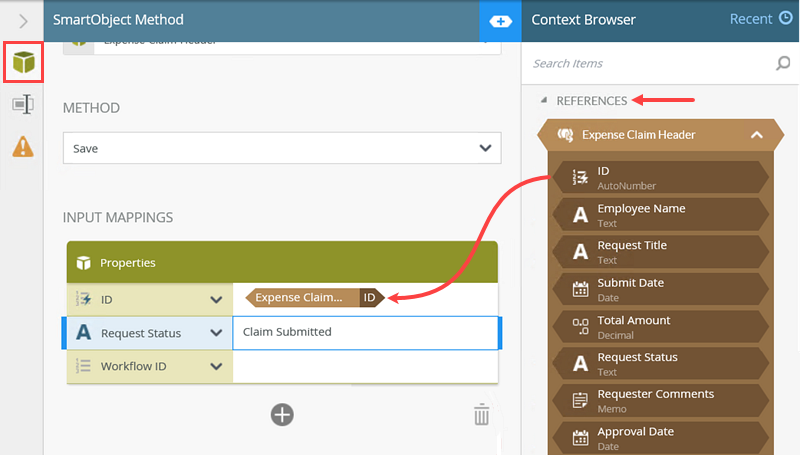The height and width of the screenshot is (455, 800).
Task: Click the Recent clock icon
Action: [786, 18]
